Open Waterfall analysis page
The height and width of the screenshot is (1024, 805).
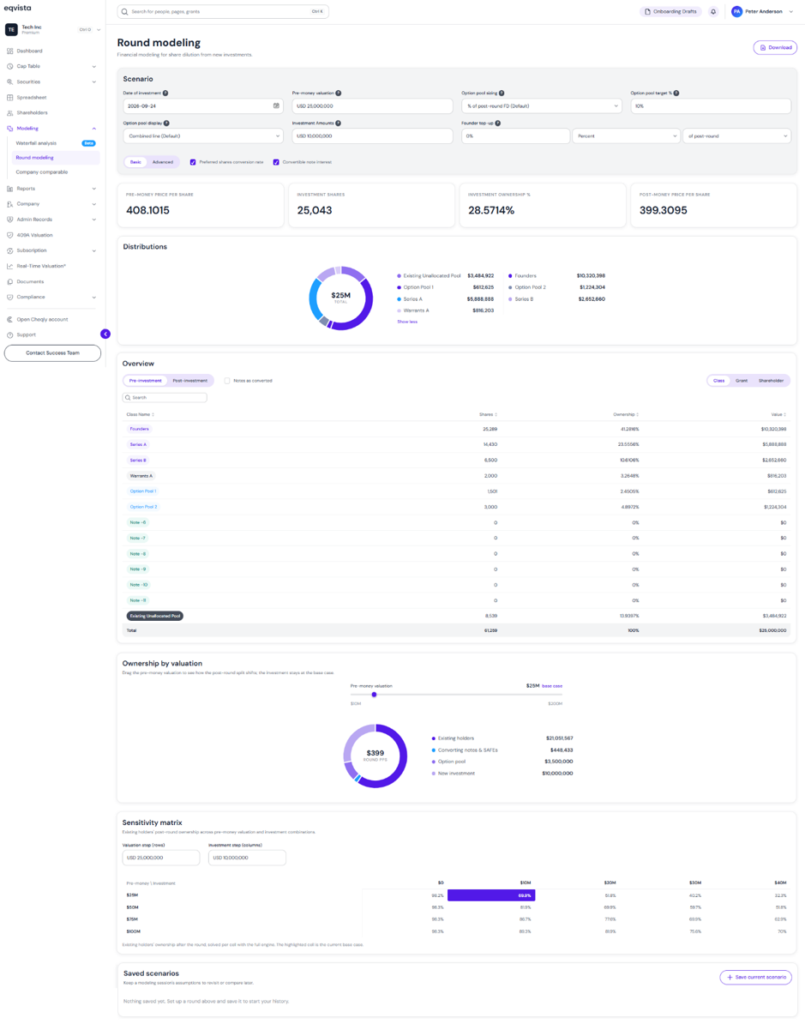[x=36, y=143]
